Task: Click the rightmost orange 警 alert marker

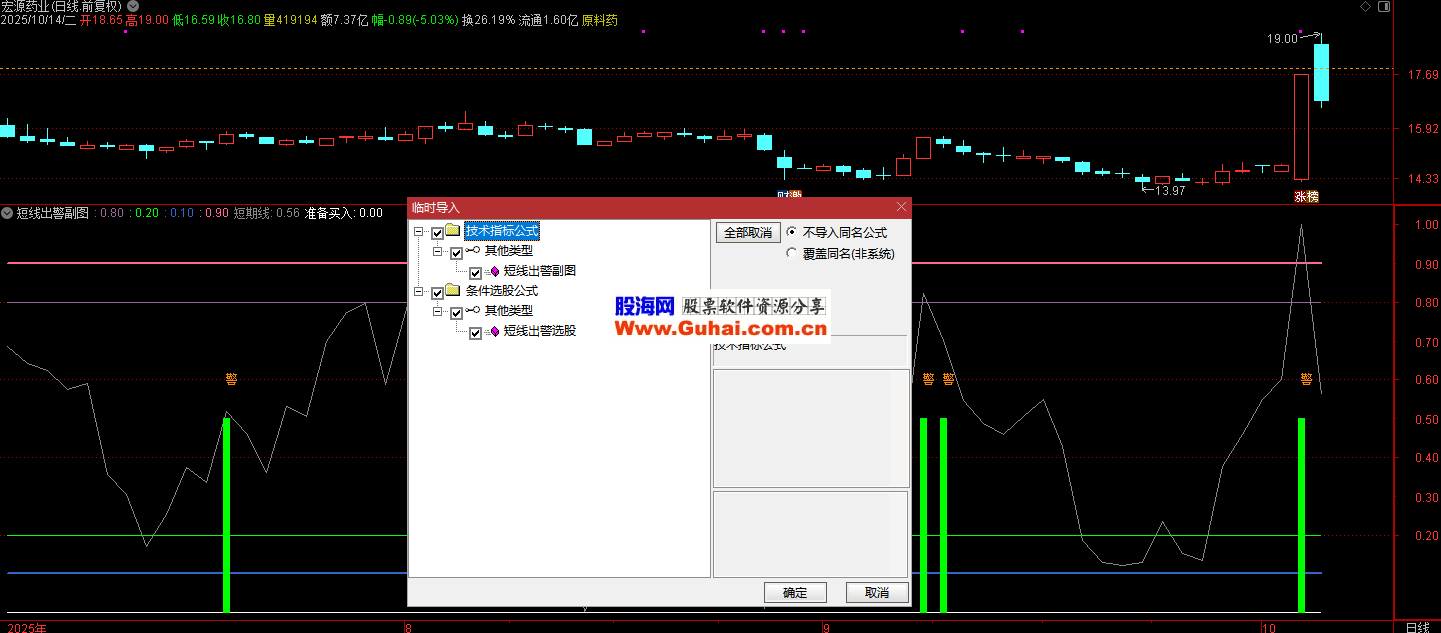Action: pos(1306,379)
